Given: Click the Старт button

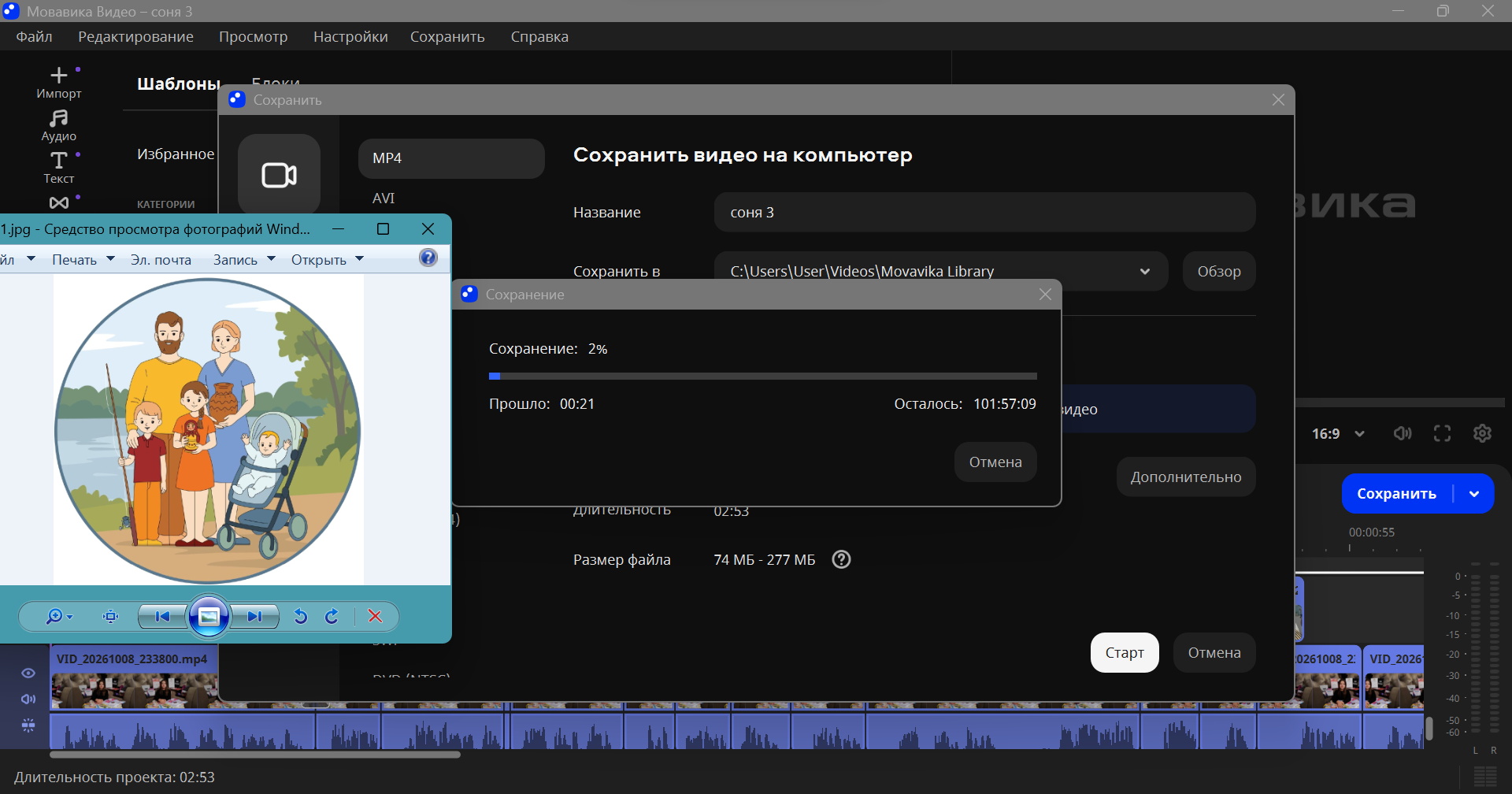Looking at the screenshot, I should (1125, 653).
